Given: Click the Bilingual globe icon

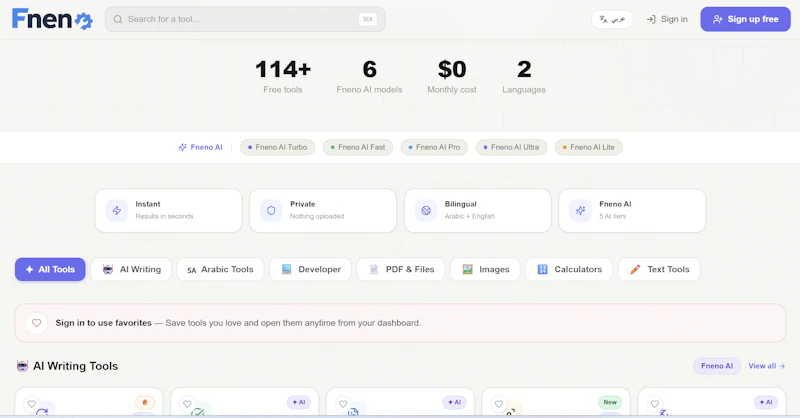Looking at the screenshot, I should click(426, 210).
